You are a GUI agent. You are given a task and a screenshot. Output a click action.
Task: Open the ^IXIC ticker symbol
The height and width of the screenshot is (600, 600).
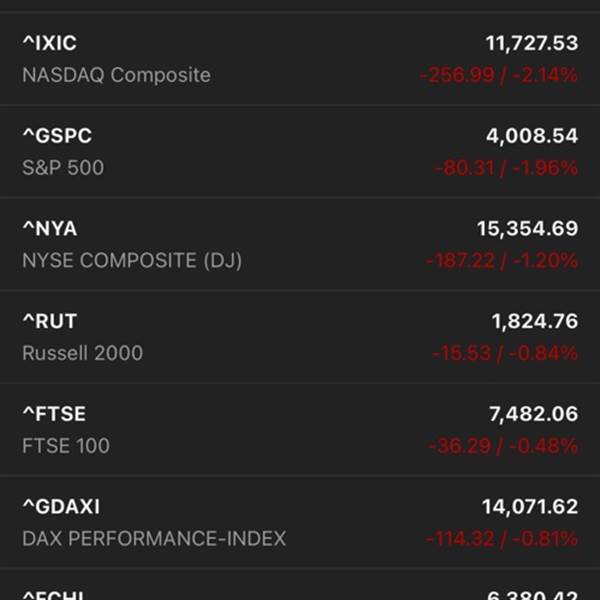[50, 43]
